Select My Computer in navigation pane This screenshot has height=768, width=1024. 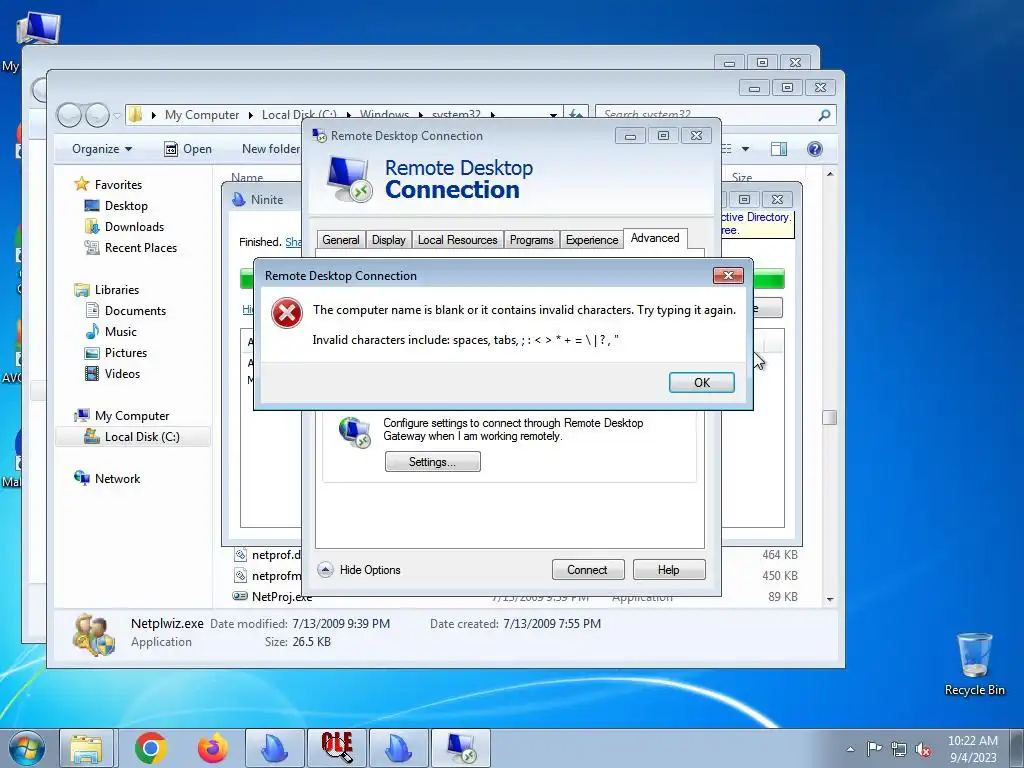[x=131, y=415]
